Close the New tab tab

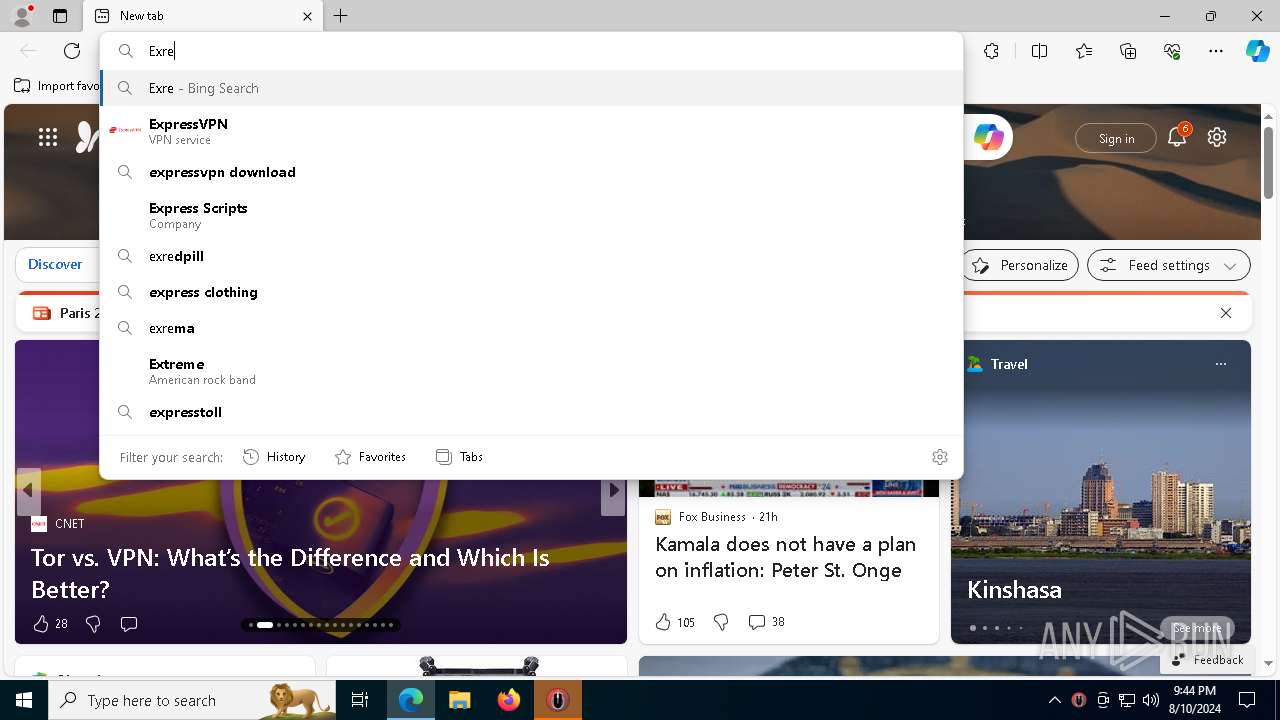click(x=308, y=16)
